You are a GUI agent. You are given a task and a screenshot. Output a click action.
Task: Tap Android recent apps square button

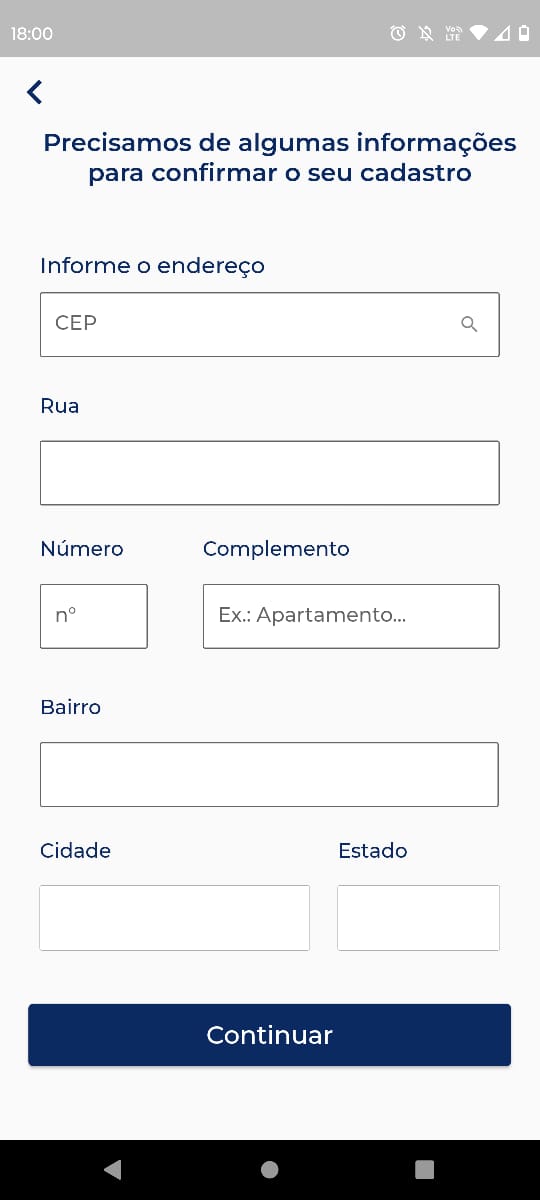[x=425, y=1169]
